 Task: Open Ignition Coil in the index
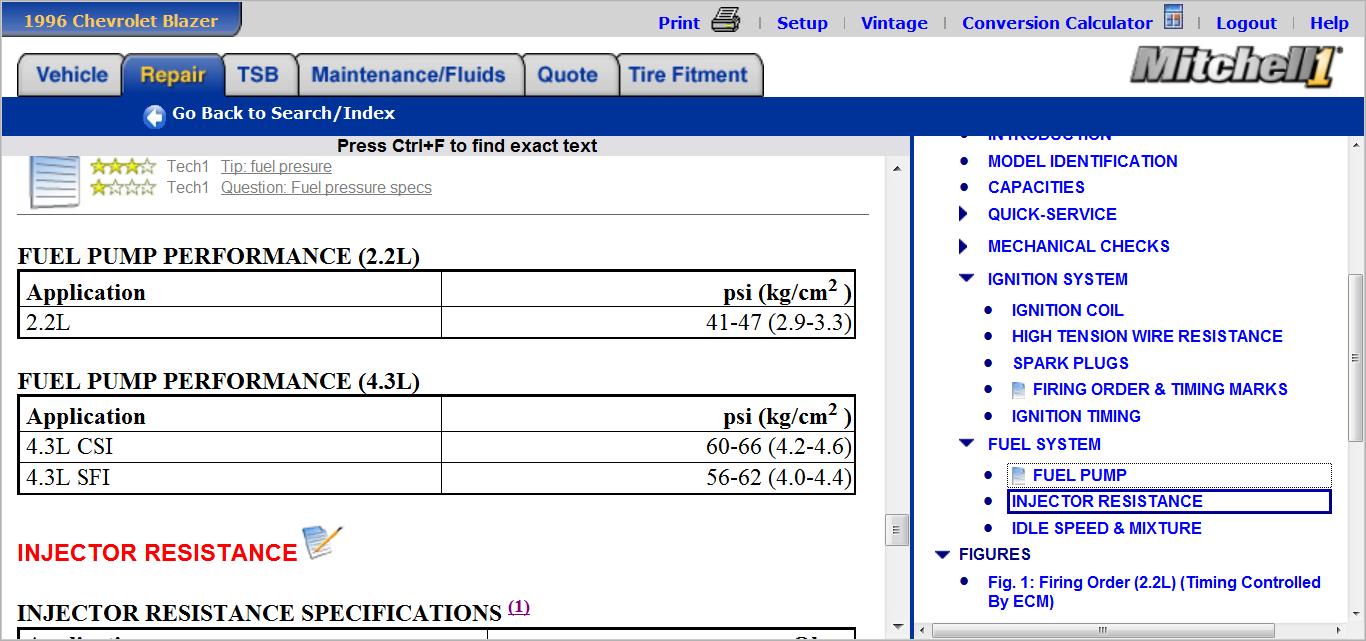tap(1067, 310)
